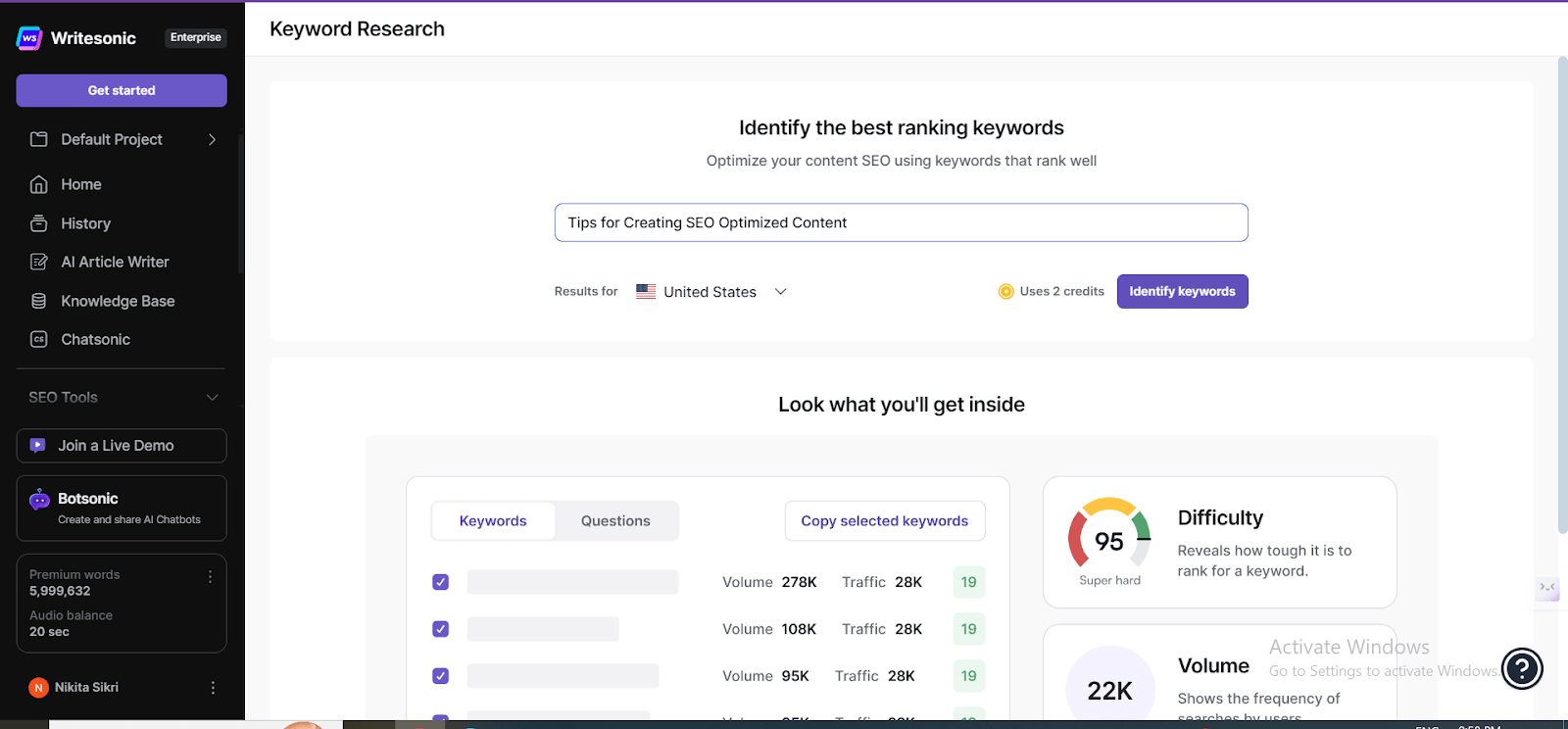Click the Super hard label
The width and height of the screenshot is (1568, 729).
pos(1109,580)
